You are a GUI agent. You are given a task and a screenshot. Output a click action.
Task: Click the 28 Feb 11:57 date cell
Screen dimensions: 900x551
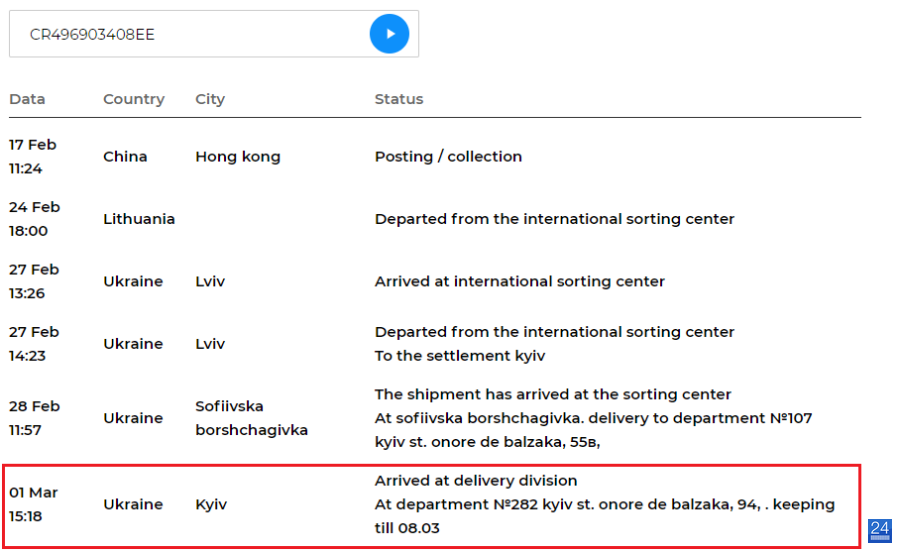point(34,418)
